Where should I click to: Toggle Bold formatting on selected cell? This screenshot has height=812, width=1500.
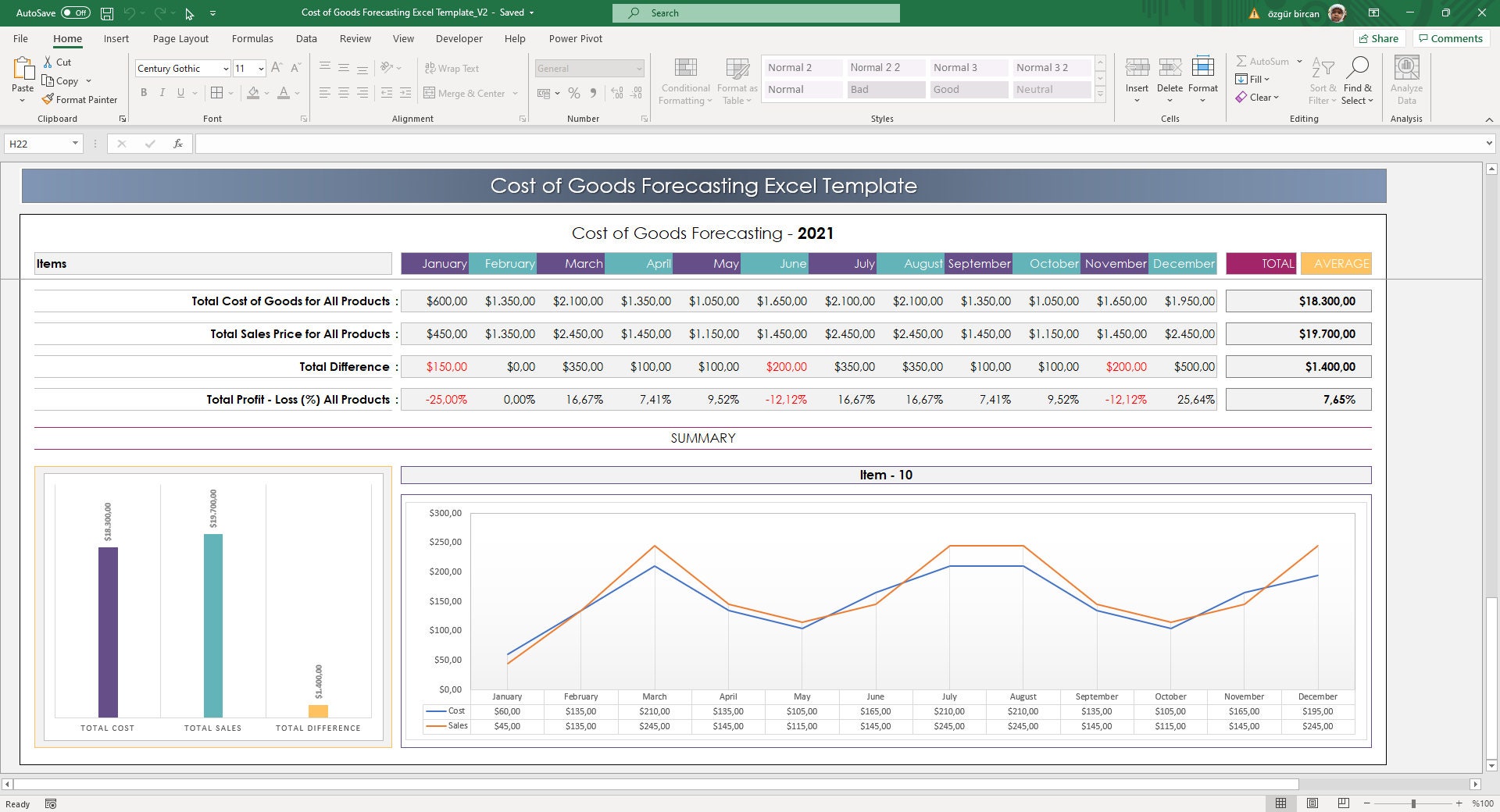pyautogui.click(x=144, y=92)
